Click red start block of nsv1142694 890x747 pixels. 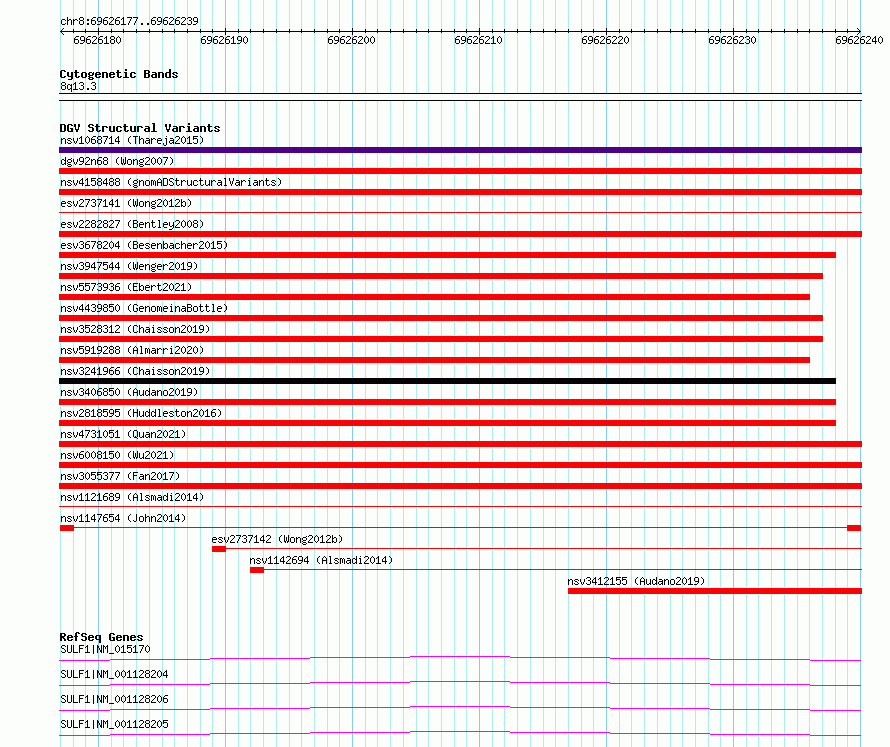[x=257, y=570]
